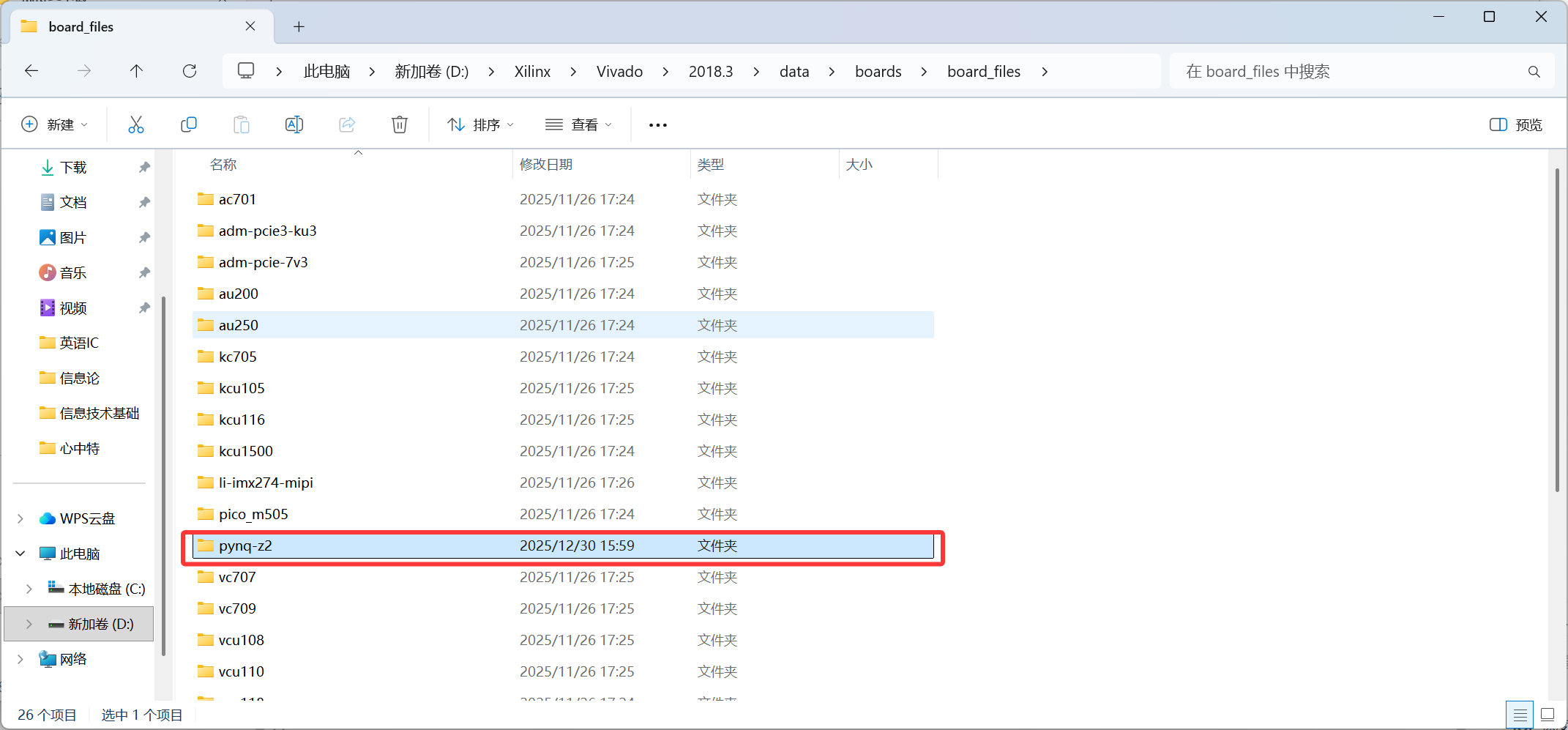Click chevron after board_files in address bar

pos(1045,72)
